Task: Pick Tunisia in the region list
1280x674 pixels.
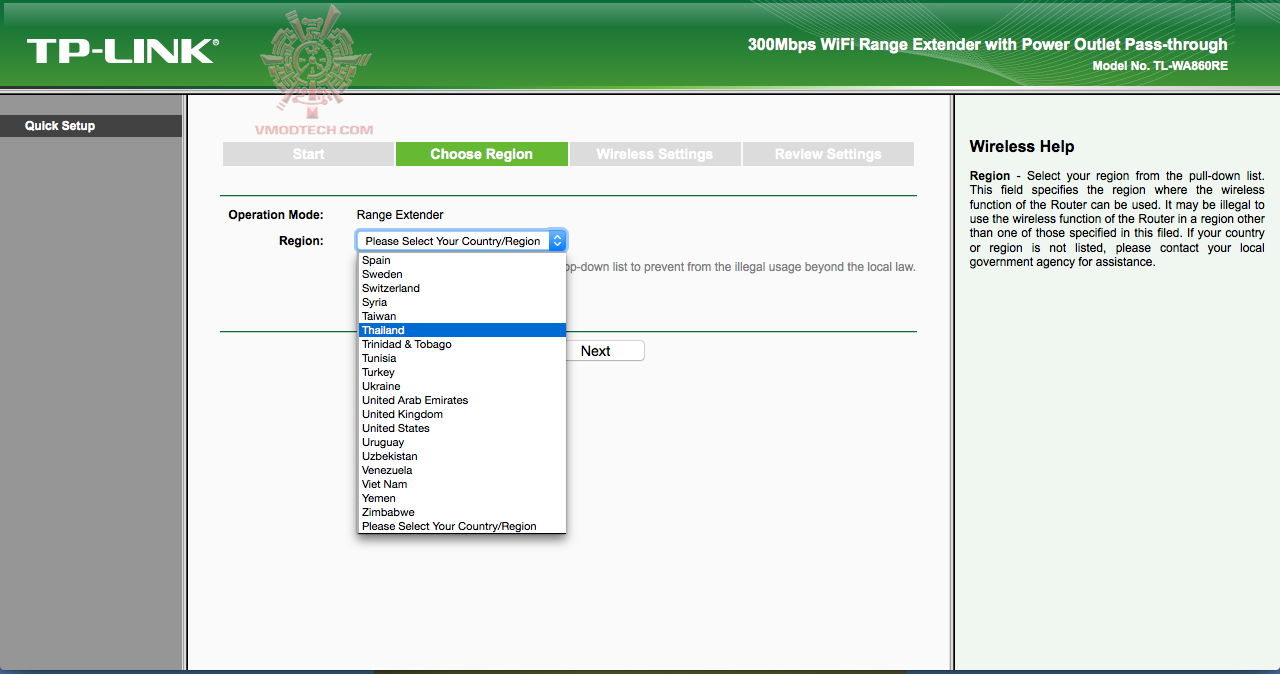Action: coord(462,358)
